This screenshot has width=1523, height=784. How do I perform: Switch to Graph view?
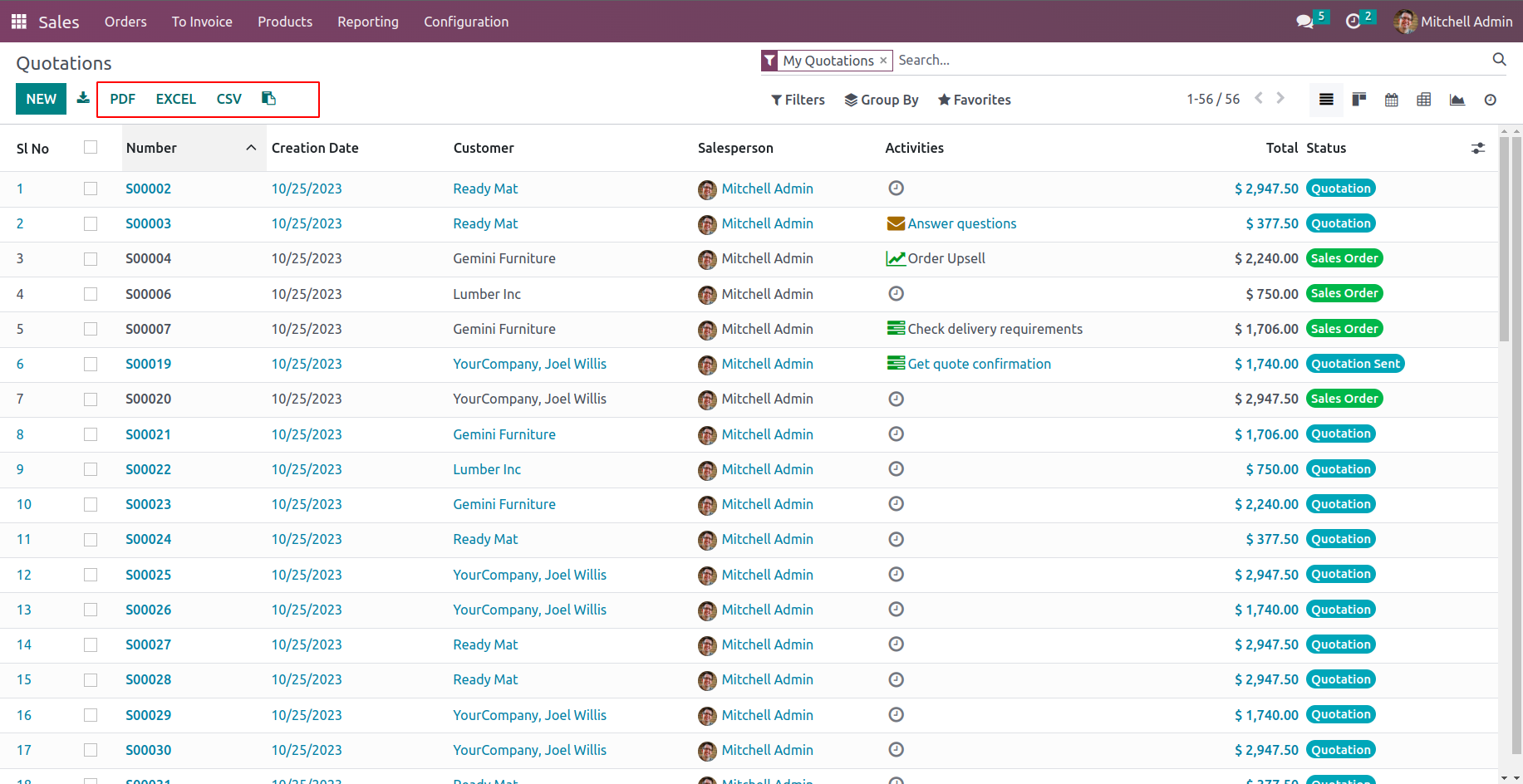click(1457, 100)
